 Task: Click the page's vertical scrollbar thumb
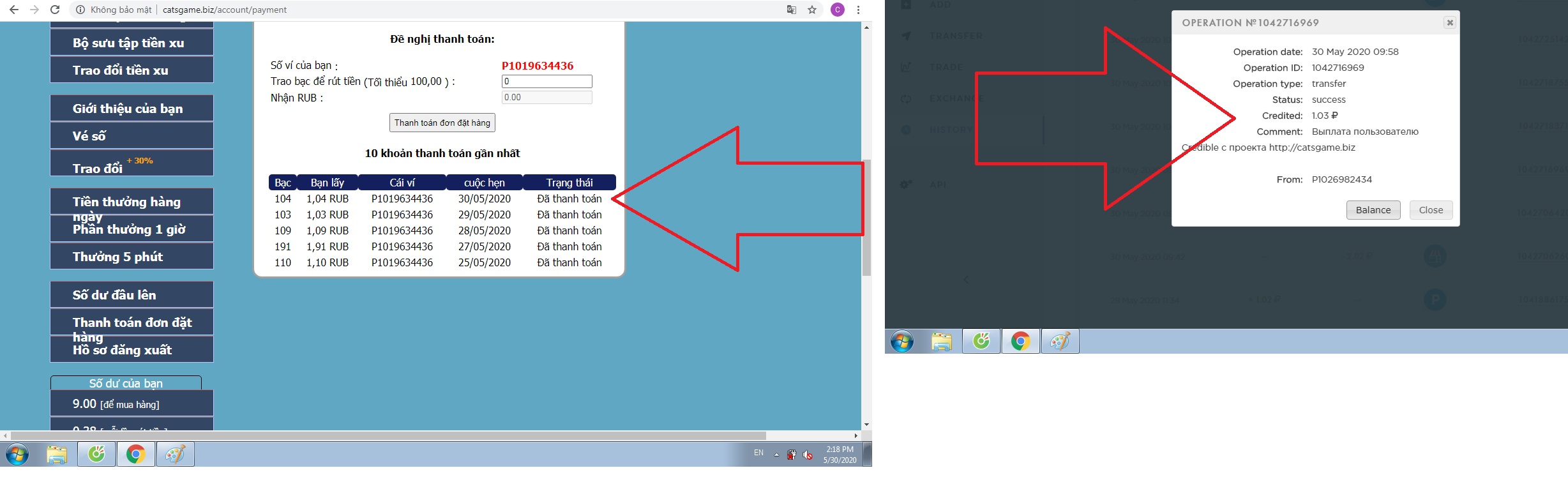point(866,217)
